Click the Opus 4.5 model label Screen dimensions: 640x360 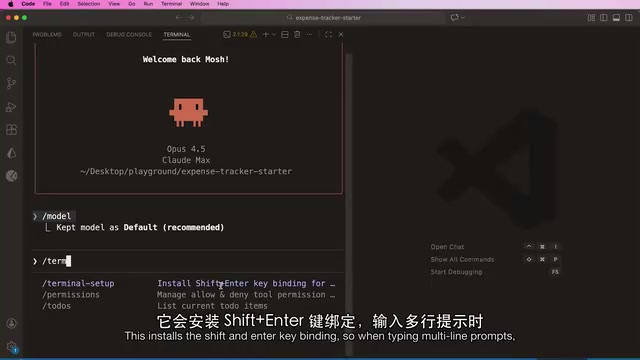(x=186, y=149)
